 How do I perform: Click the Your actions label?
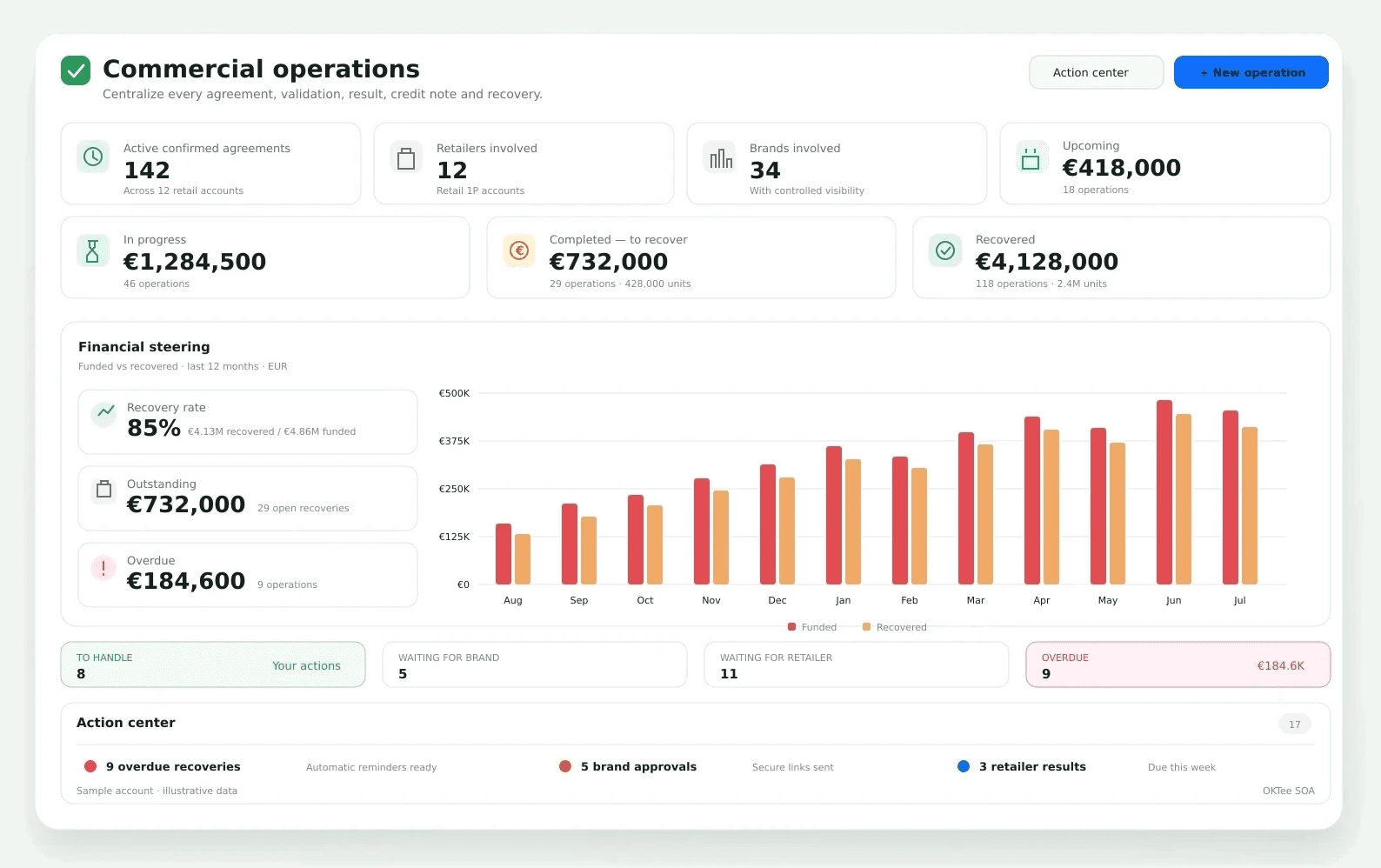306,665
